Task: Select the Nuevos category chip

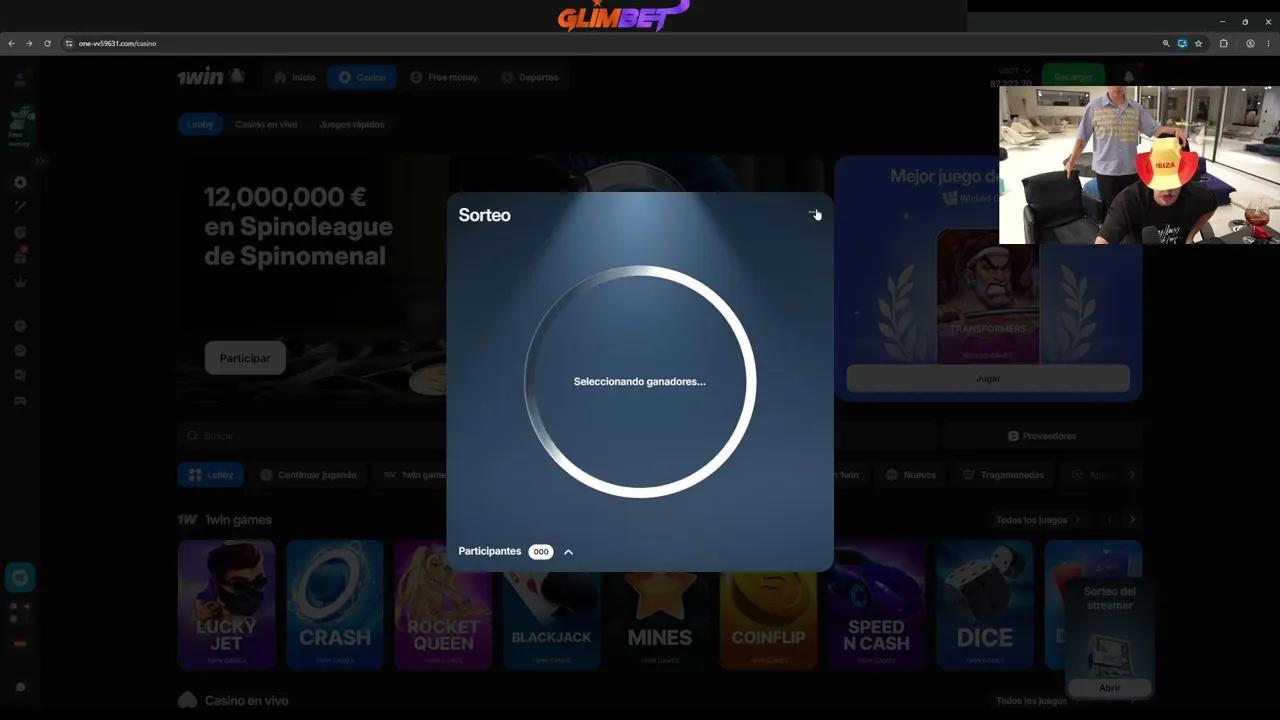Action: [x=911, y=475]
